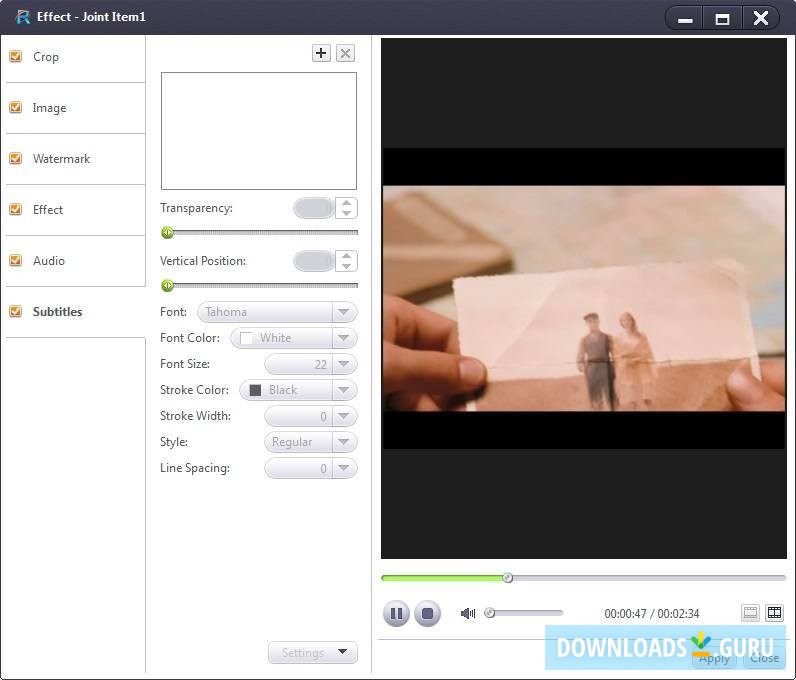
Task: Open the Settings dropdown button
Action: click(313, 653)
